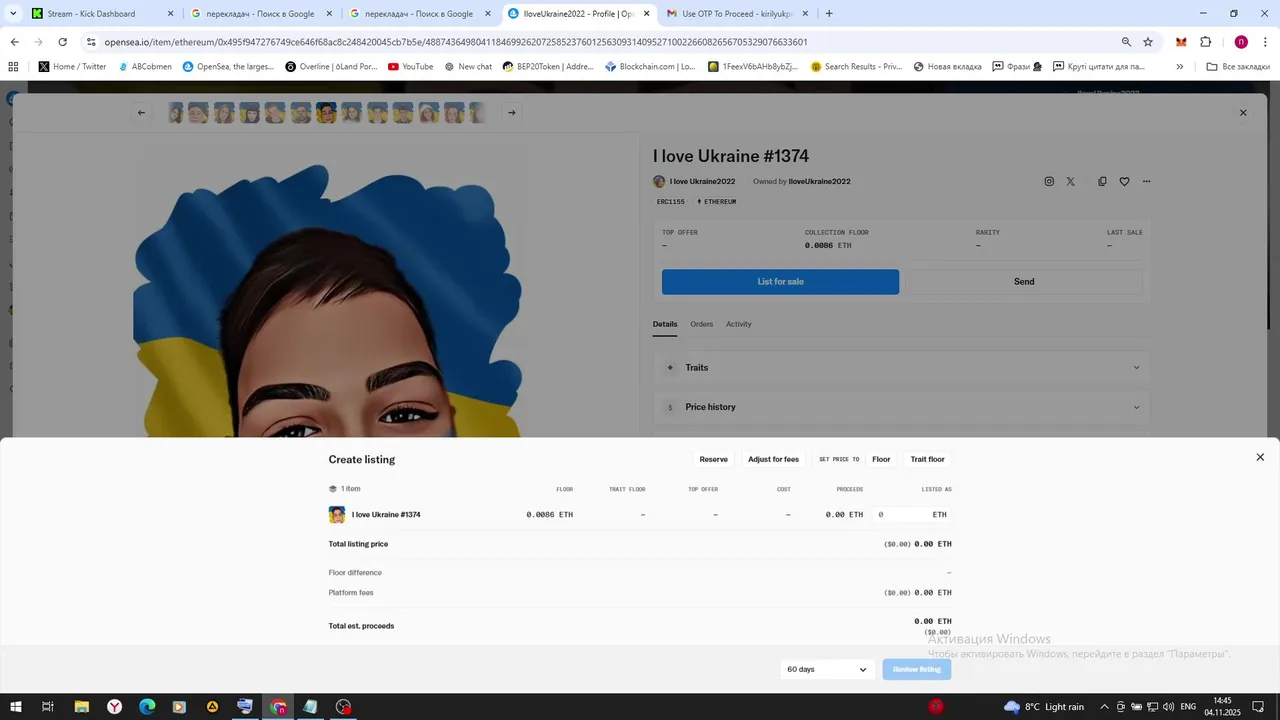1280x720 pixels.
Task: Open New chat bookmark
Action: click(x=468, y=67)
